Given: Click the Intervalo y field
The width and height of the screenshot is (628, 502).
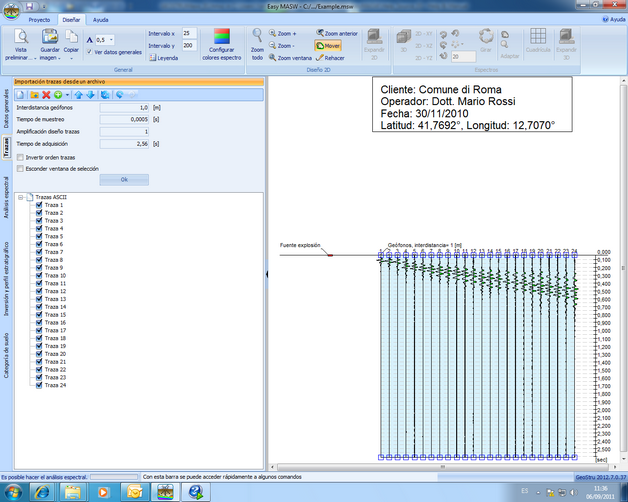Looking at the screenshot, I should (x=189, y=46).
